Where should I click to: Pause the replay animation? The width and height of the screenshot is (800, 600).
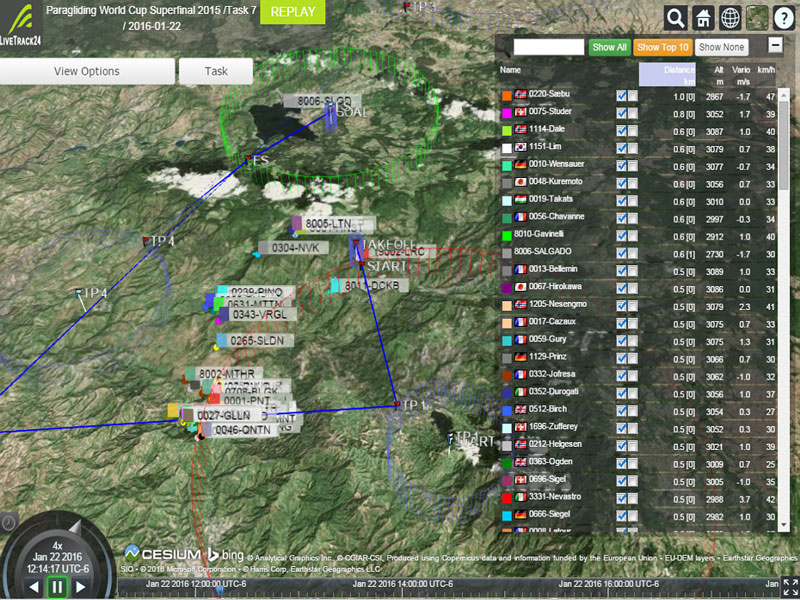pyautogui.click(x=57, y=586)
